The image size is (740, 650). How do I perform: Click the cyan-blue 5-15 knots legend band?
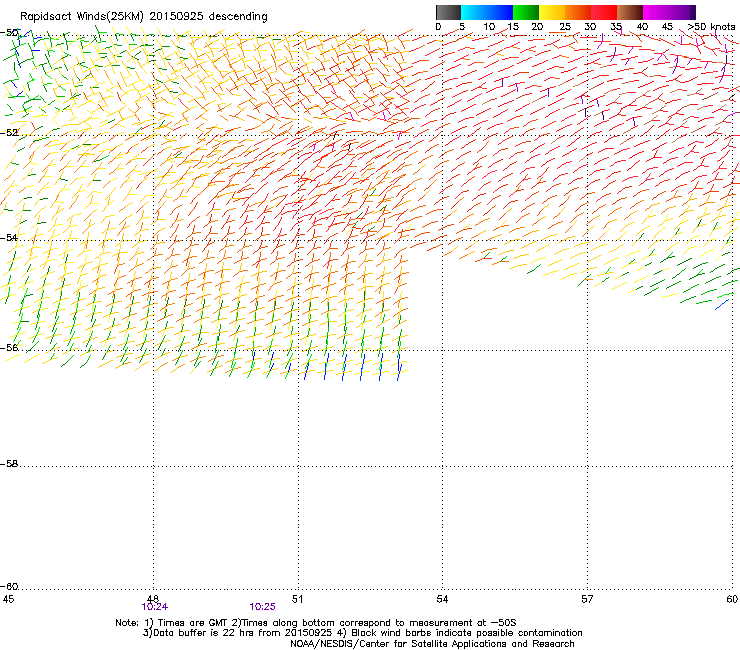click(x=487, y=12)
